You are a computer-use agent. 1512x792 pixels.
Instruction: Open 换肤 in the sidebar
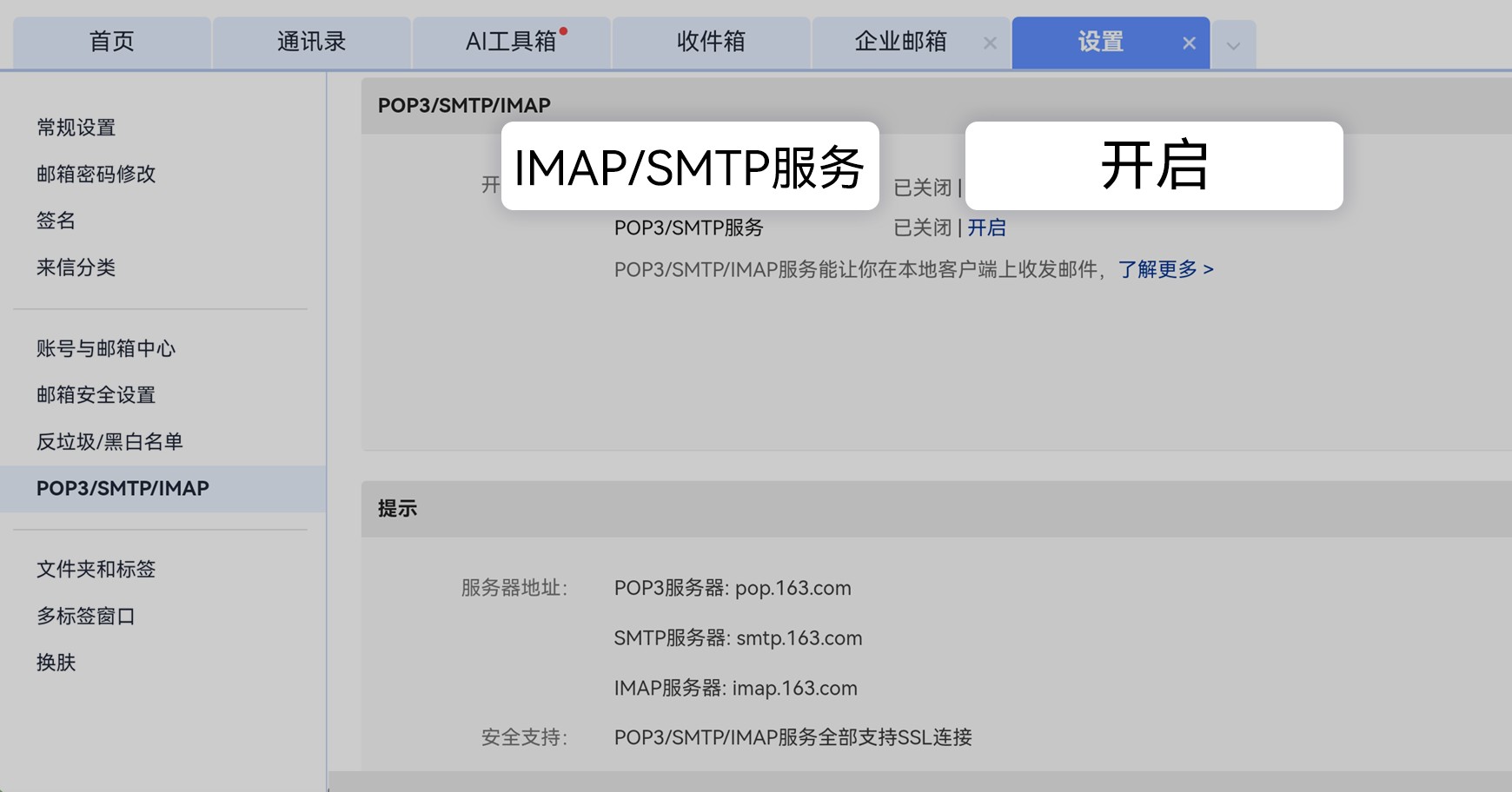[56, 663]
